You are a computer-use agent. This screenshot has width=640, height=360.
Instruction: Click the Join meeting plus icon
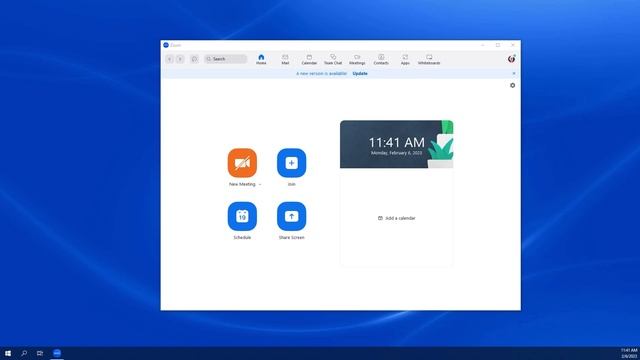point(291,163)
